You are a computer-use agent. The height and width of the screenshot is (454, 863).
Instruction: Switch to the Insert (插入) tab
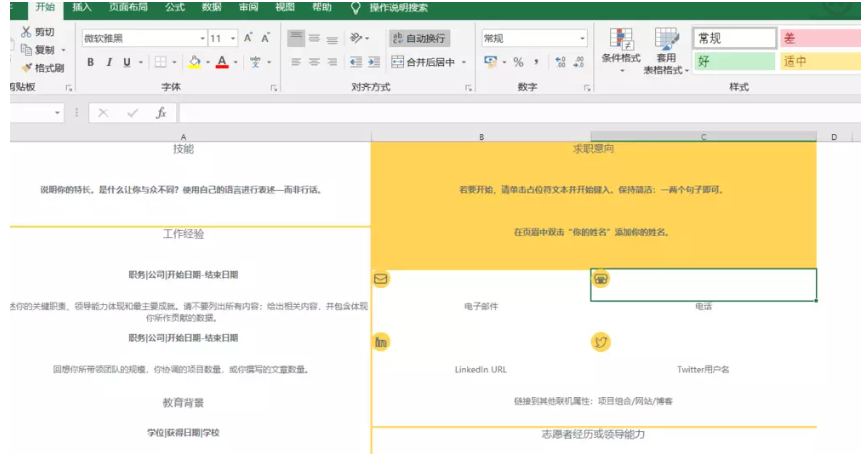(82, 7)
